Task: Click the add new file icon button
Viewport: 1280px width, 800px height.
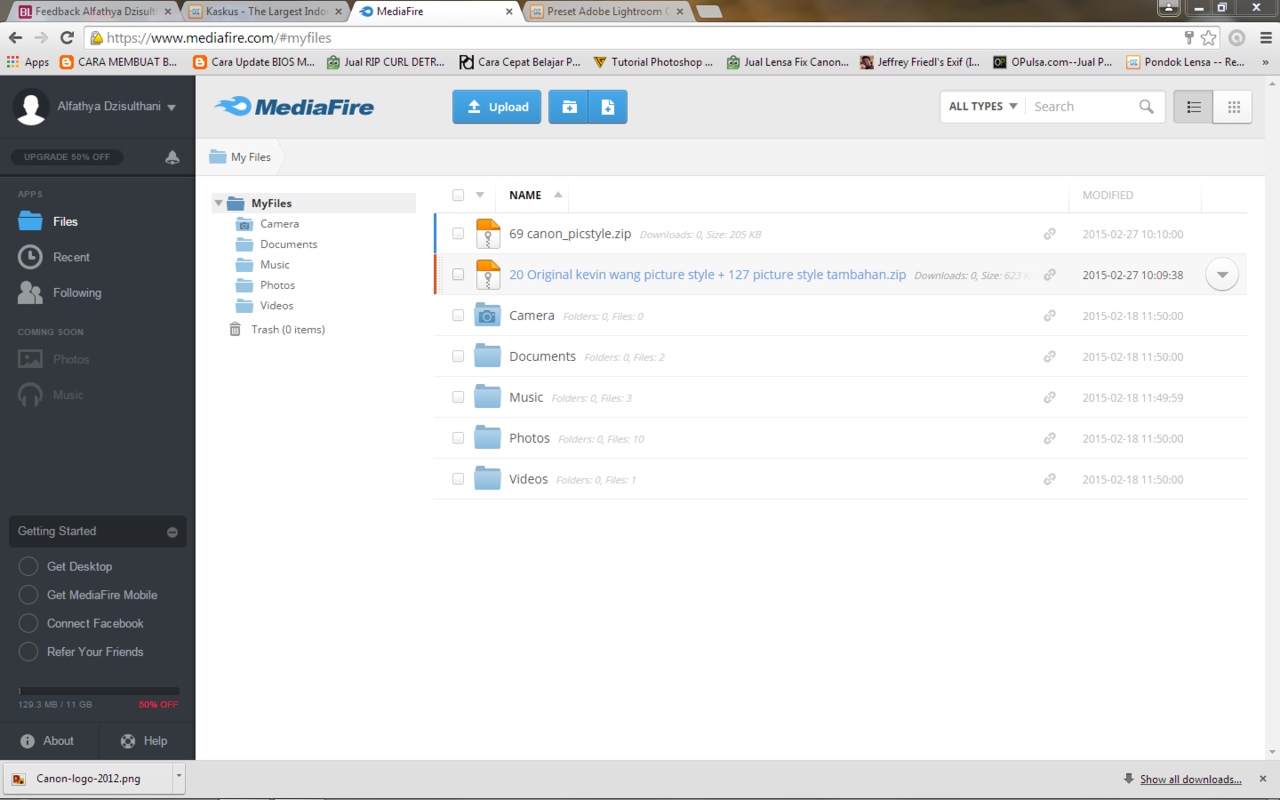Action: click(608, 107)
